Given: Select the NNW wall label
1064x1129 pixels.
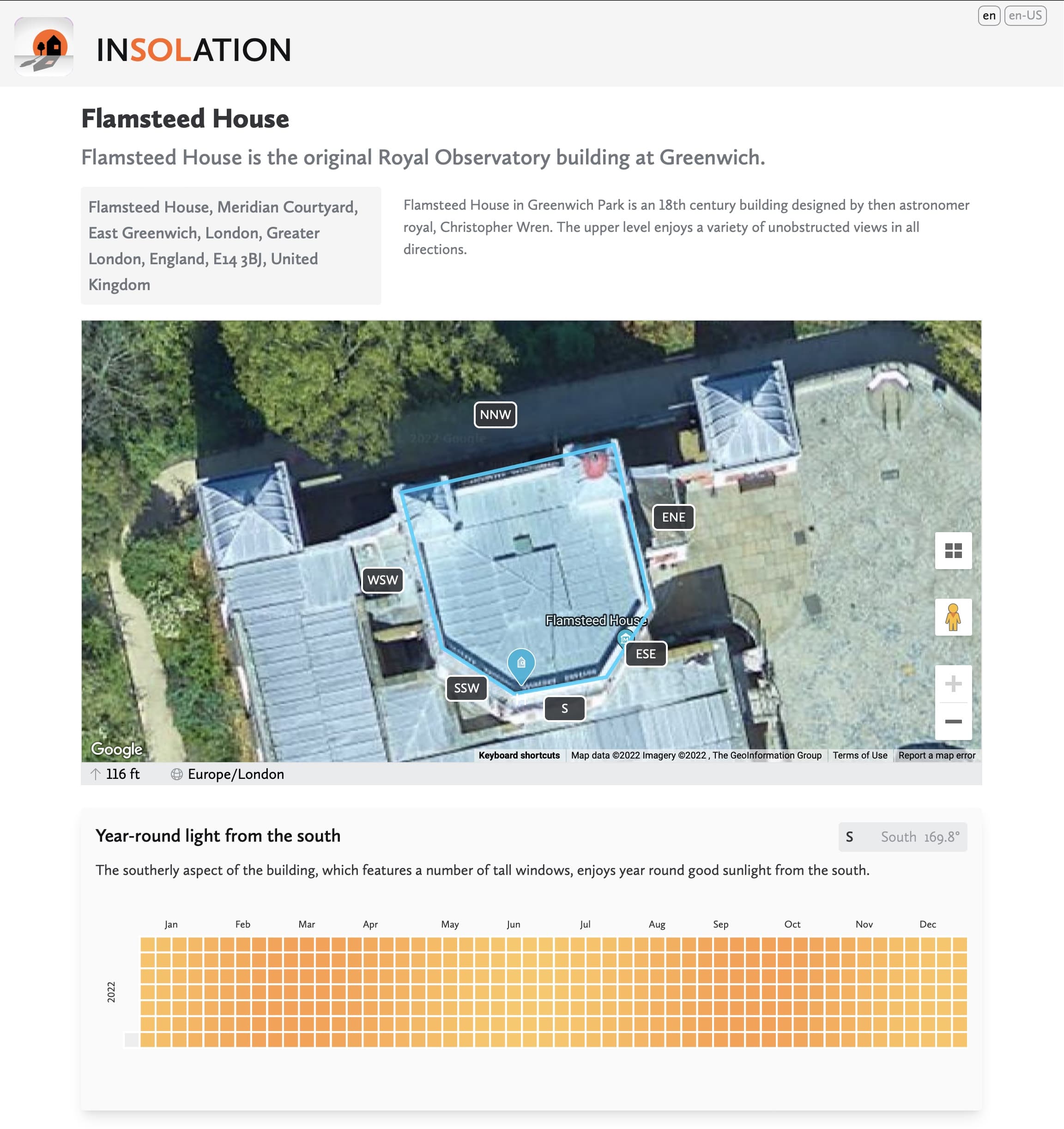Looking at the screenshot, I should click(x=495, y=414).
